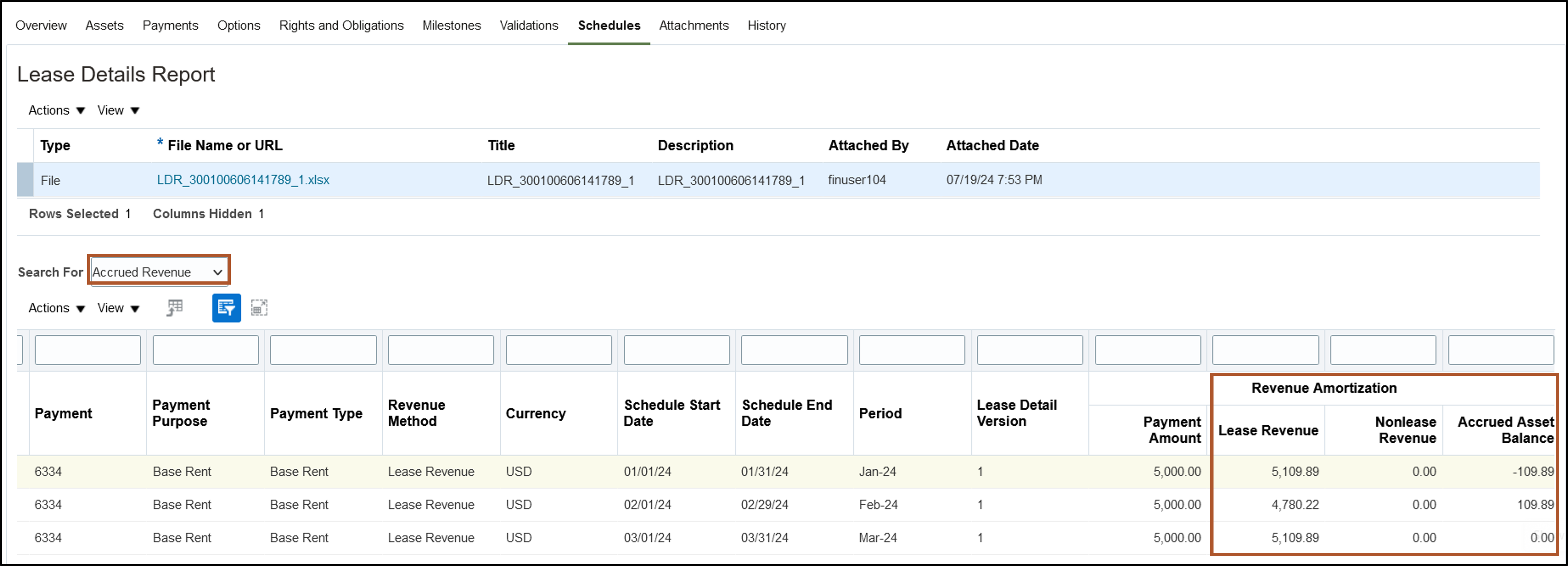
Task: Click the Lease Revenue filter field
Action: click(1265, 350)
